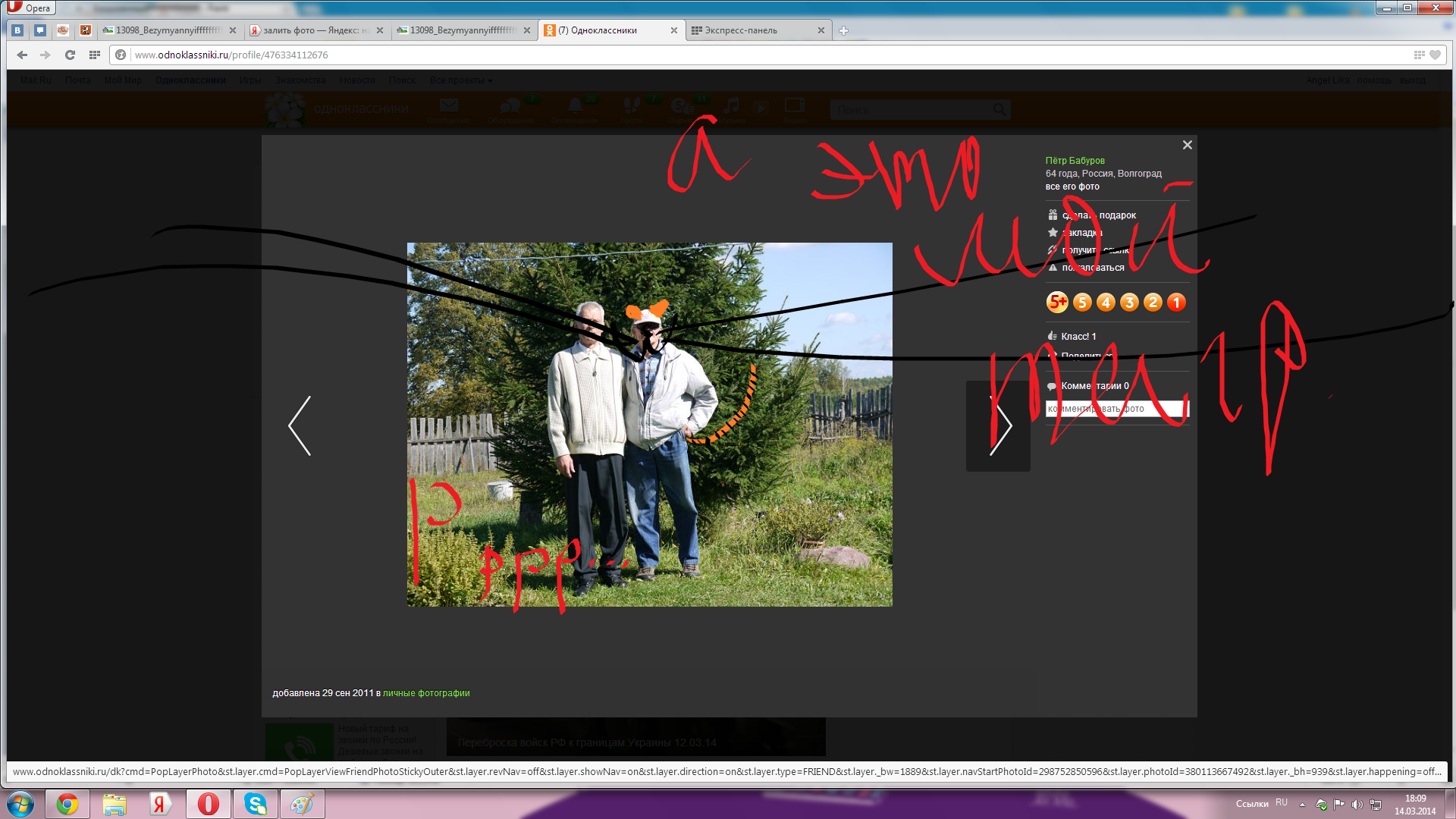The width and height of the screenshot is (1456, 819).
Task: Click the выход link at top right
Action: 1412,80
